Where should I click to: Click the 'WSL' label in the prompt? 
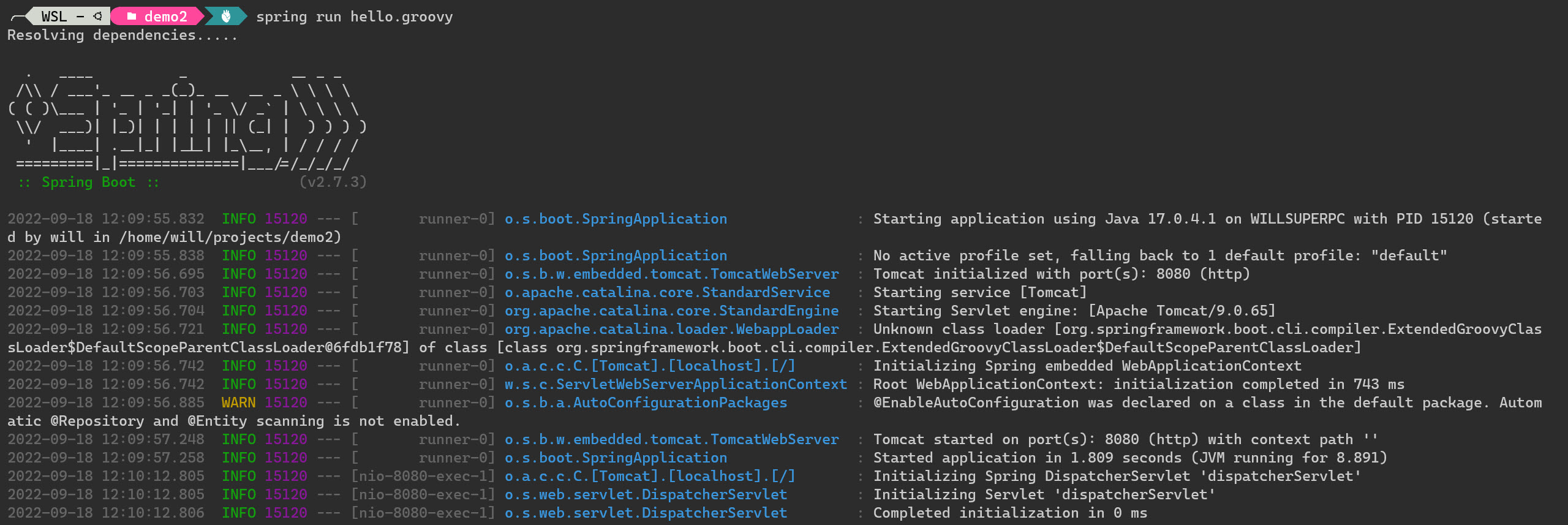55,17
